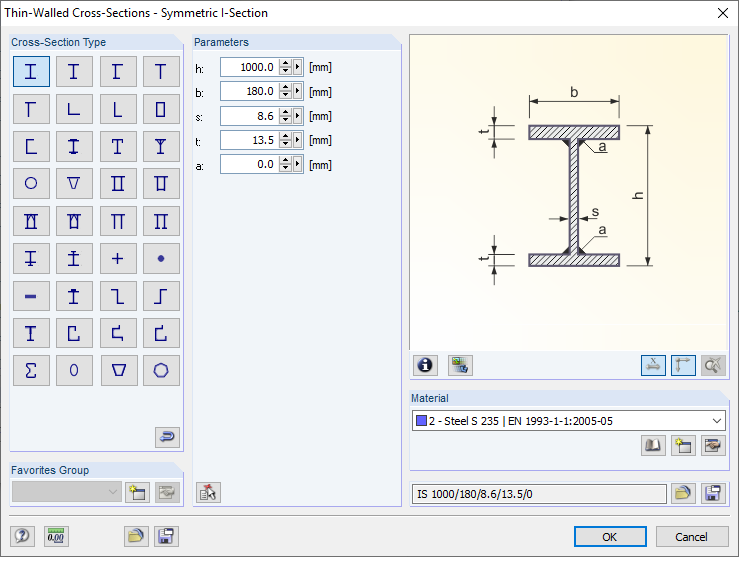Click the Cancel button
This screenshot has height=580, width=739.
tap(691, 537)
